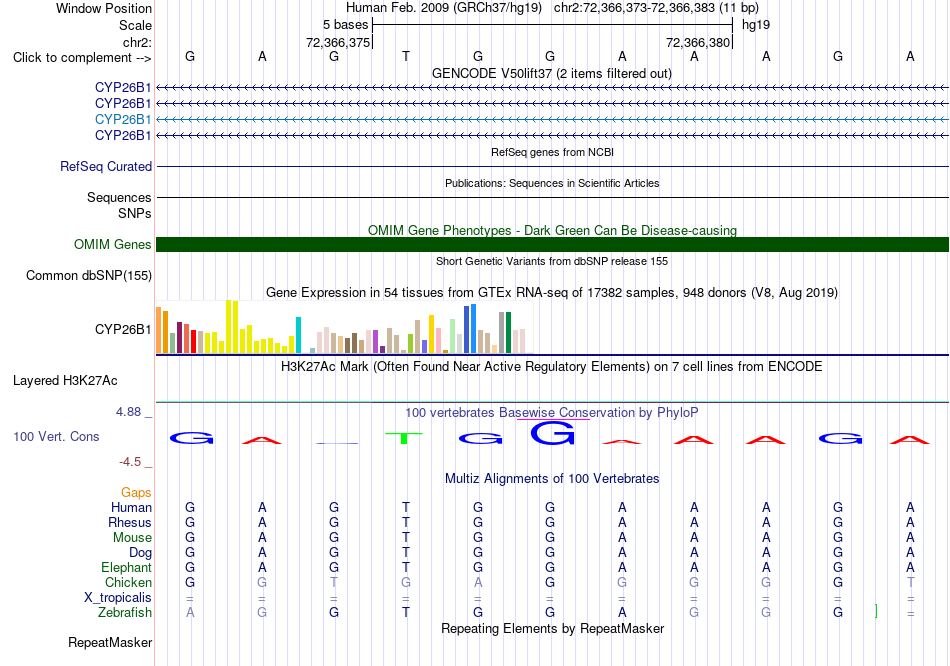
Task: Click the H3K27Ac Mark ENCODE title
Action: click(x=552, y=367)
